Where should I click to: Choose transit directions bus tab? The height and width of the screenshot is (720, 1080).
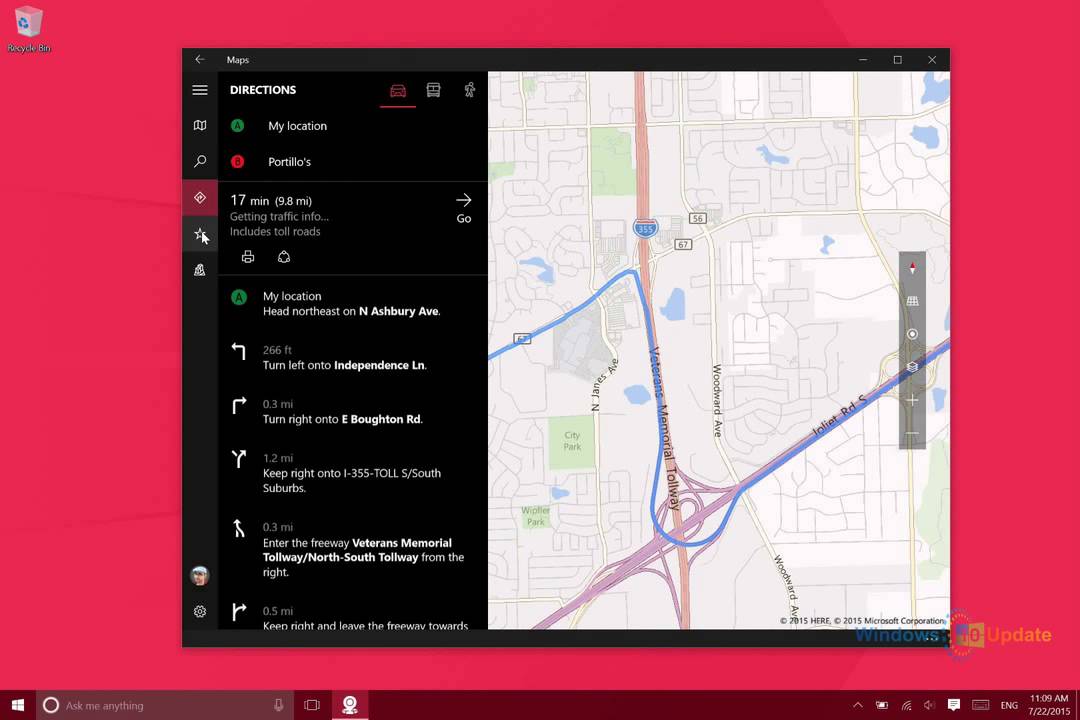(x=433, y=90)
